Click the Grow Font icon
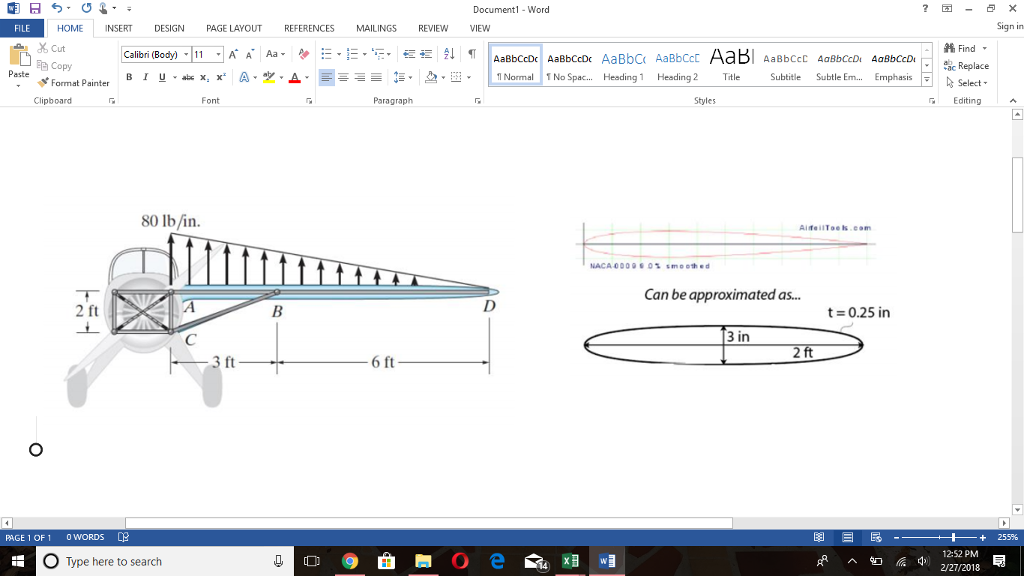 pyautogui.click(x=233, y=54)
